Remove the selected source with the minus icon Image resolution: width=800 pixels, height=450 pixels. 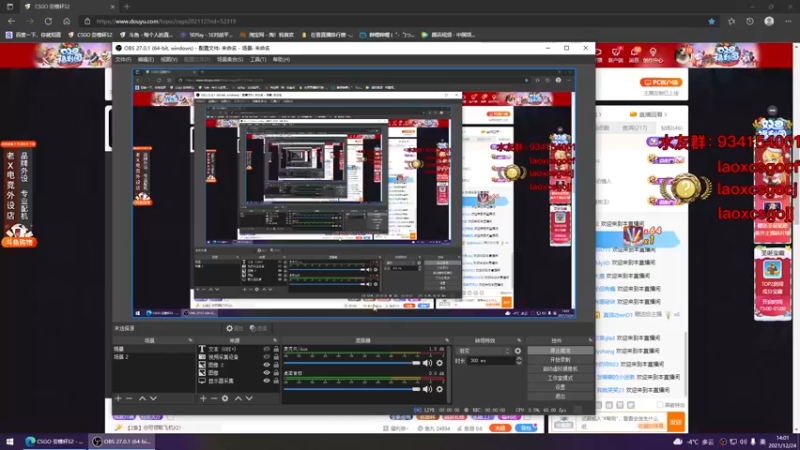tap(214, 398)
